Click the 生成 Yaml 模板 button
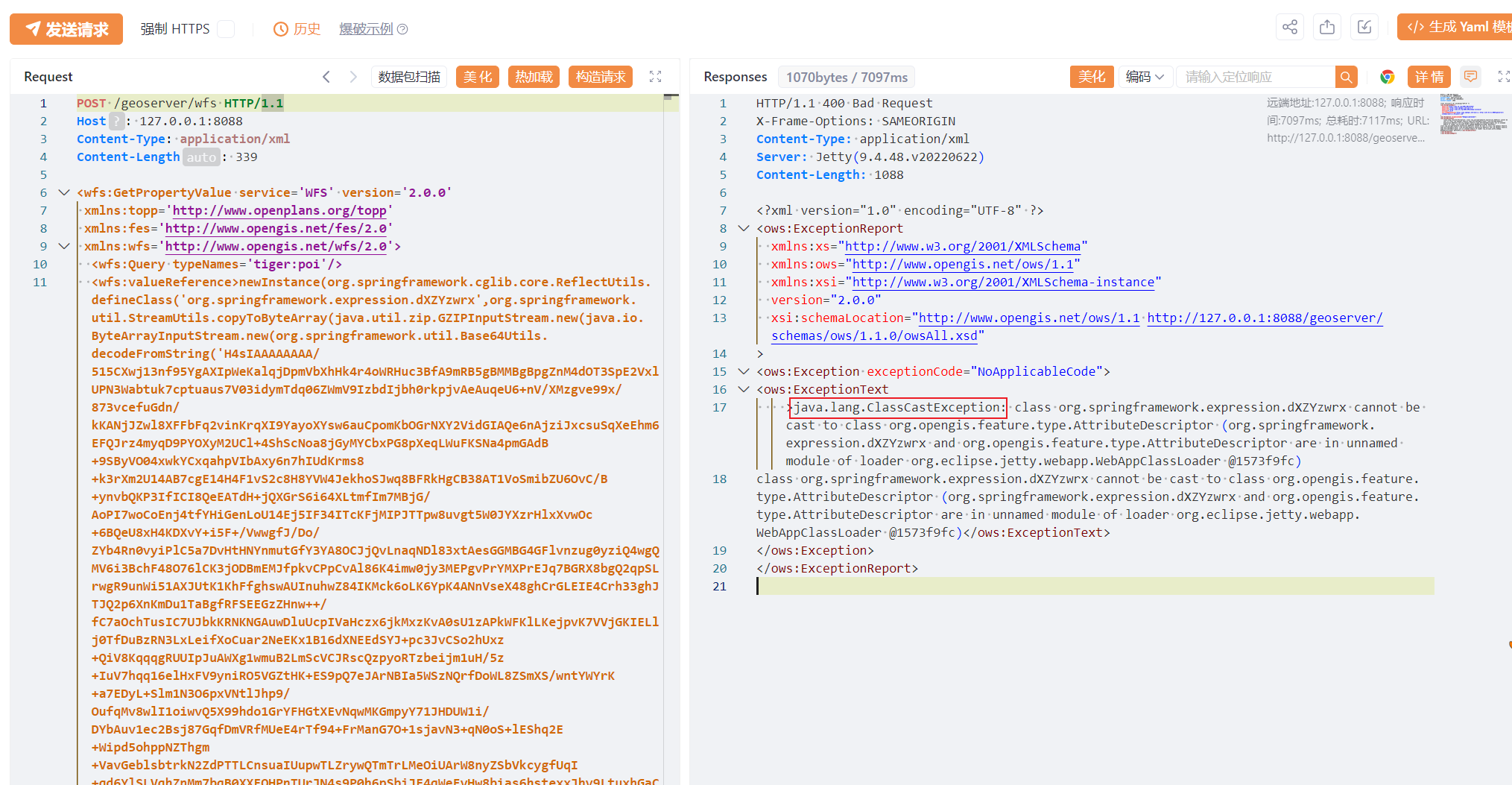This screenshot has height=785, width=1512. point(1455,28)
